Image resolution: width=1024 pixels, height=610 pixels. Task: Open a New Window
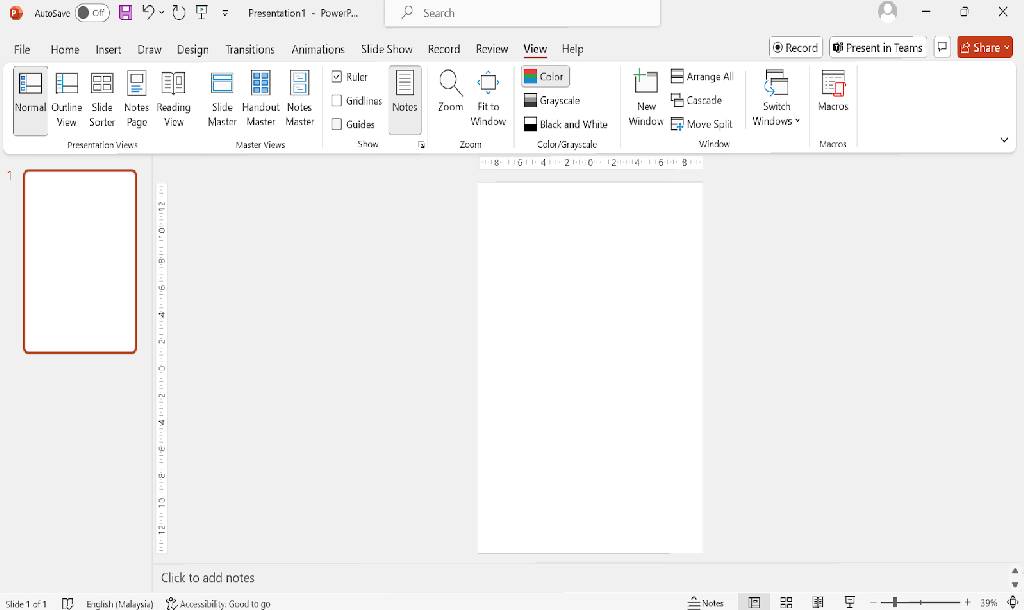(x=646, y=98)
